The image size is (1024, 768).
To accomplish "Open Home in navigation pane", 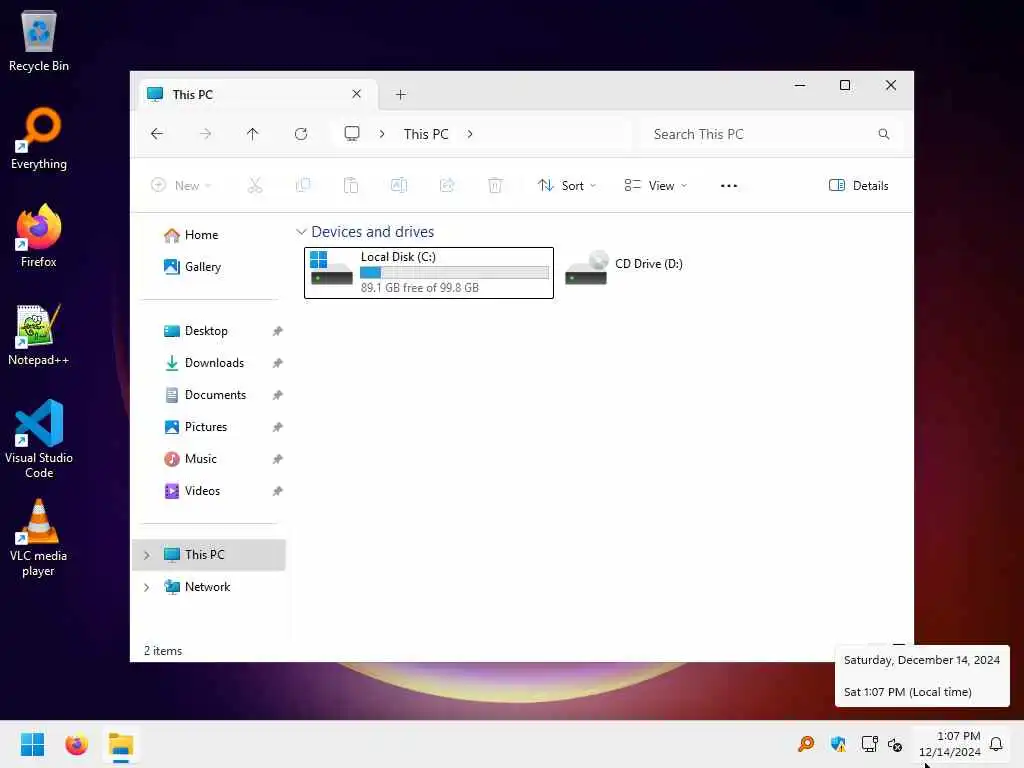I will pos(201,235).
